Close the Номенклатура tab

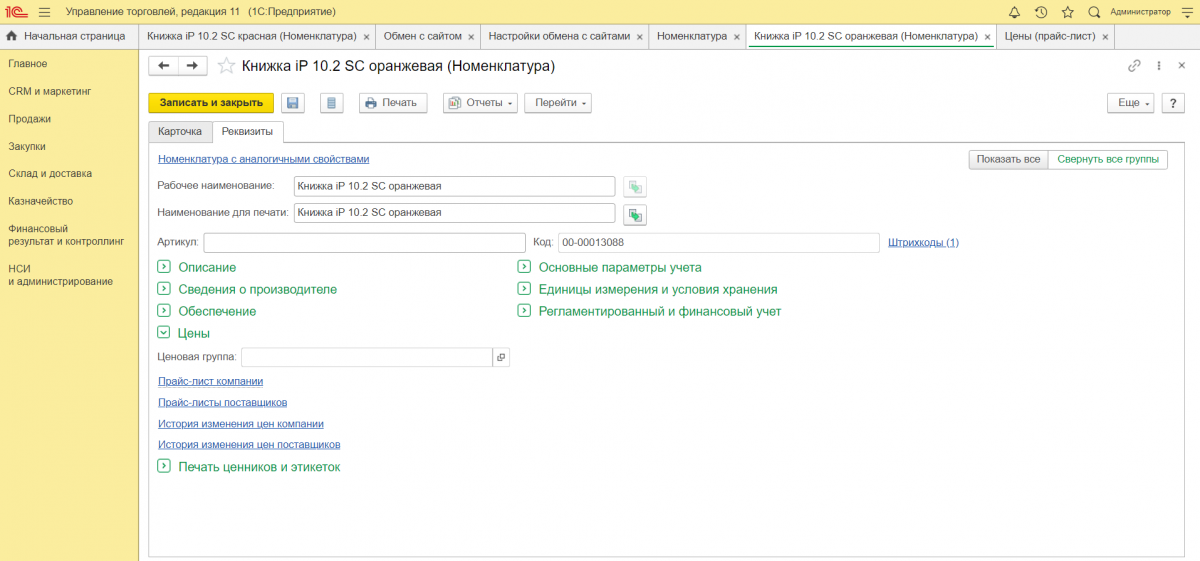(x=736, y=36)
